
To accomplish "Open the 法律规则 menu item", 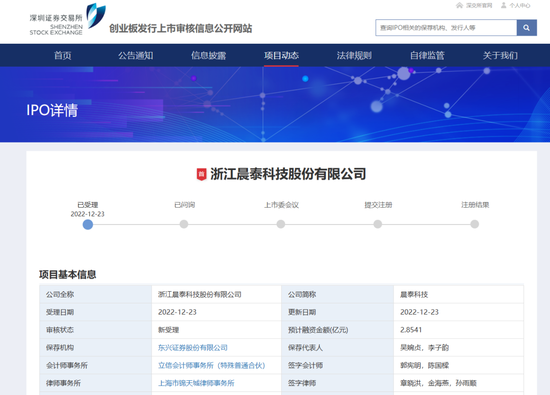I will tap(354, 55).
